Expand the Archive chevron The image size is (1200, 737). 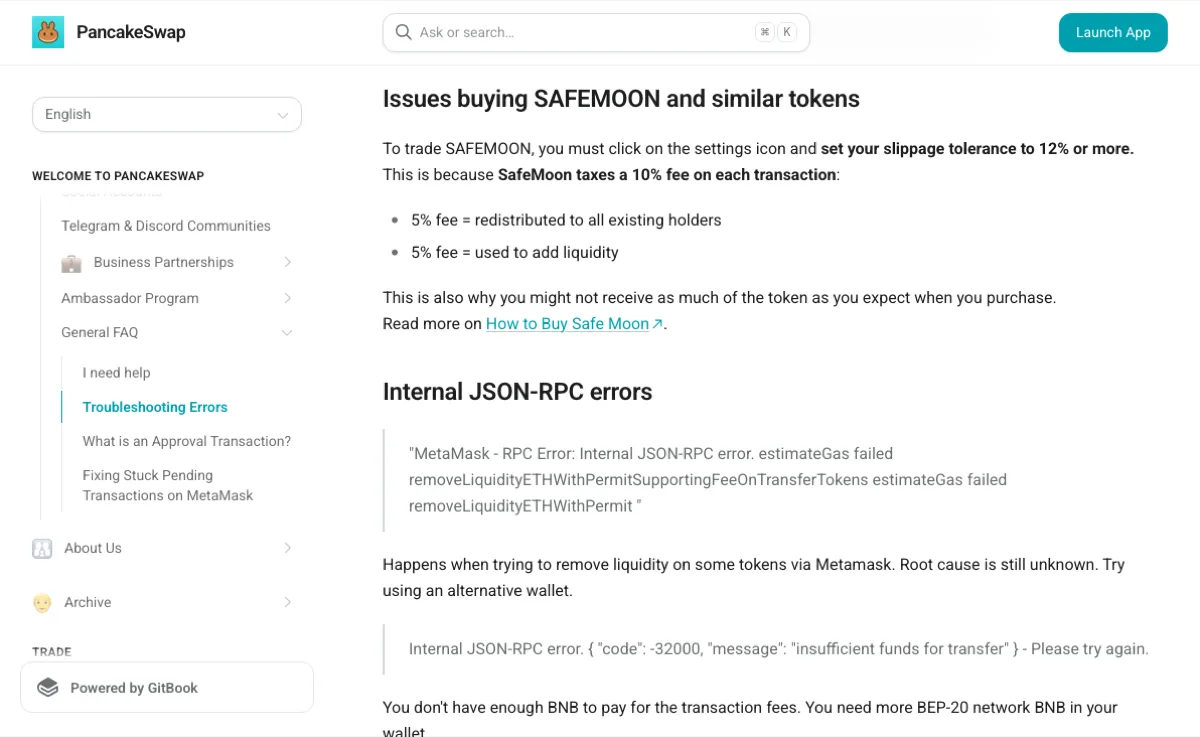coord(287,602)
